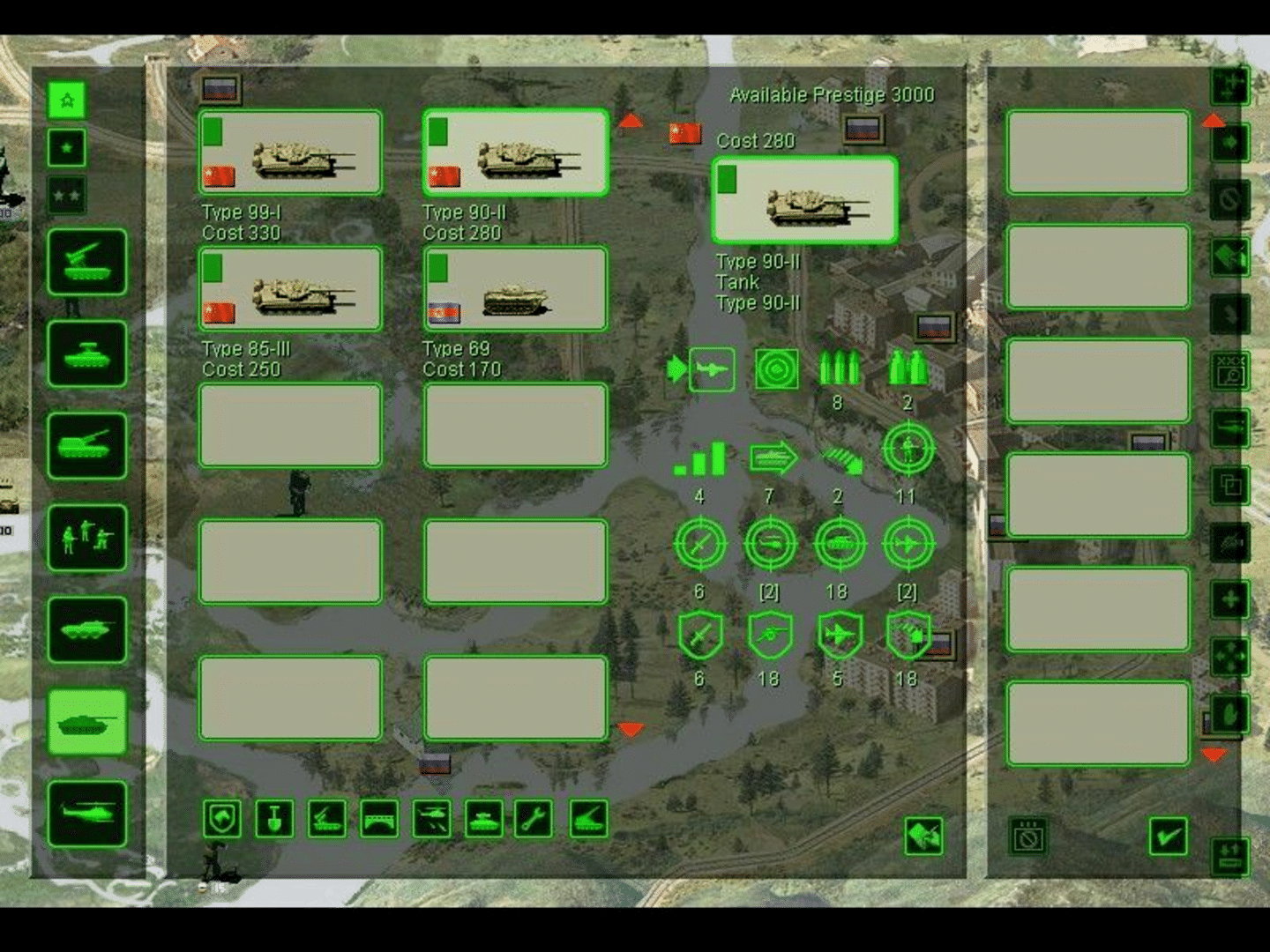Click the sword crosshair close attack icon
The image size is (1270, 952).
[700, 545]
